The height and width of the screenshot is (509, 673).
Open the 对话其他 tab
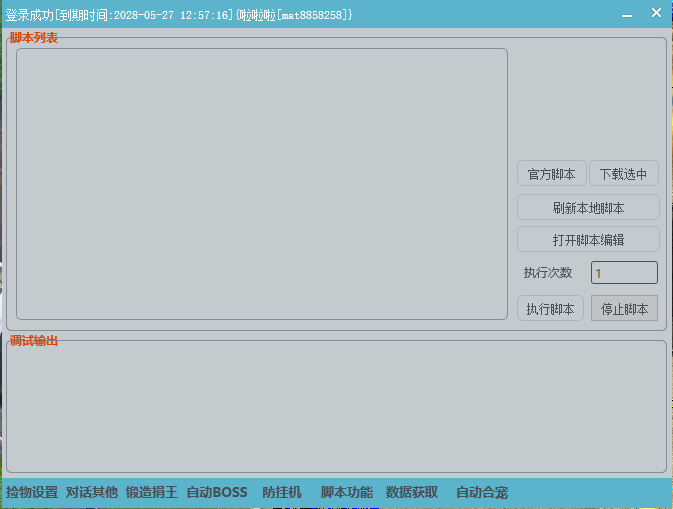tap(92, 492)
